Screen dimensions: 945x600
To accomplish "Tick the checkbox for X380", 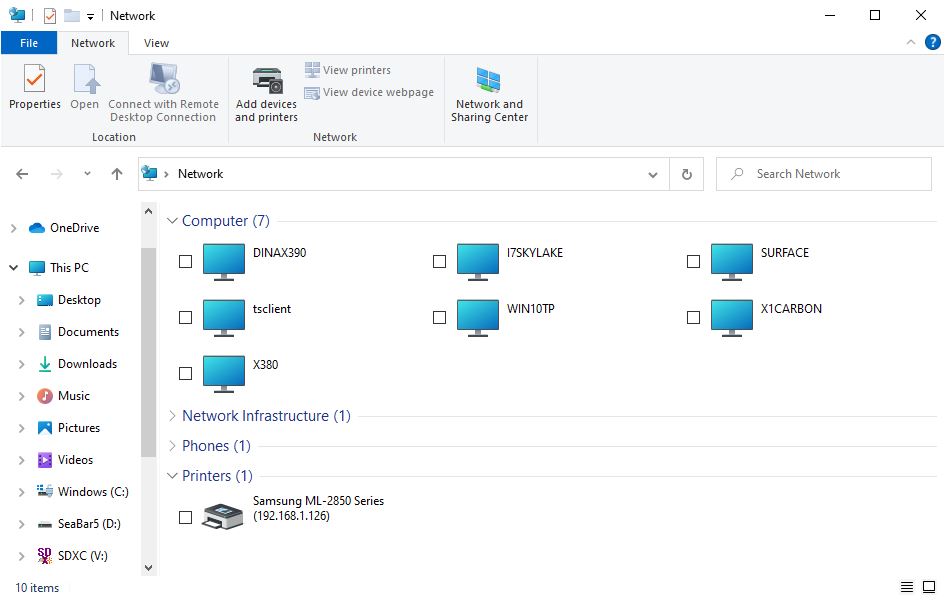I will (x=186, y=373).
